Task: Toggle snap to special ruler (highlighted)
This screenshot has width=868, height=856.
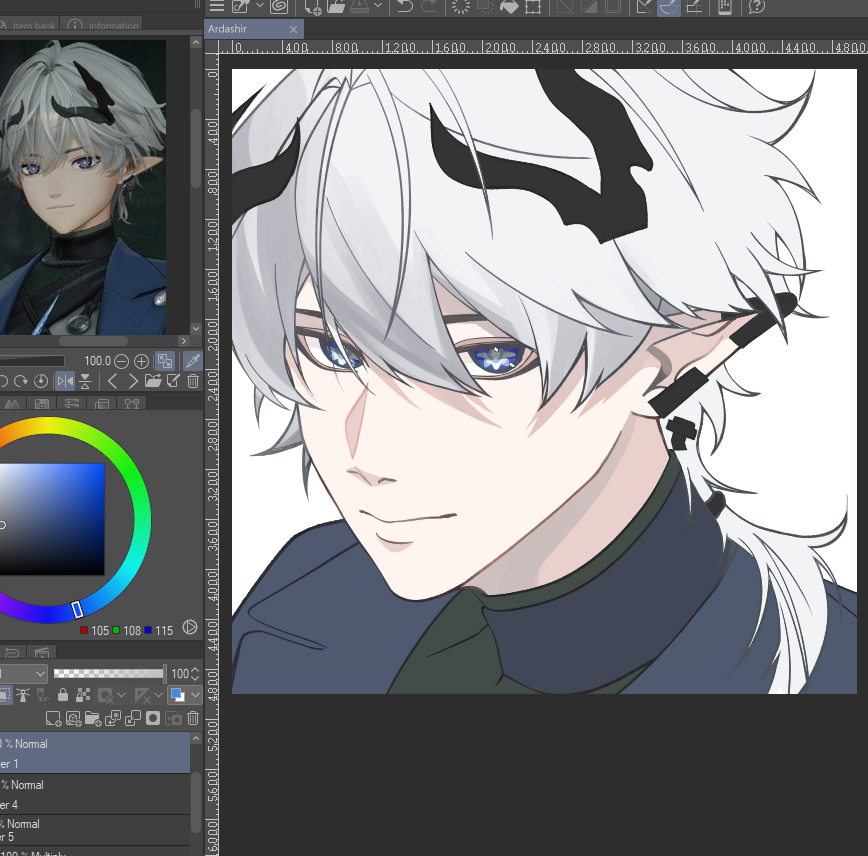Action: 669,6
